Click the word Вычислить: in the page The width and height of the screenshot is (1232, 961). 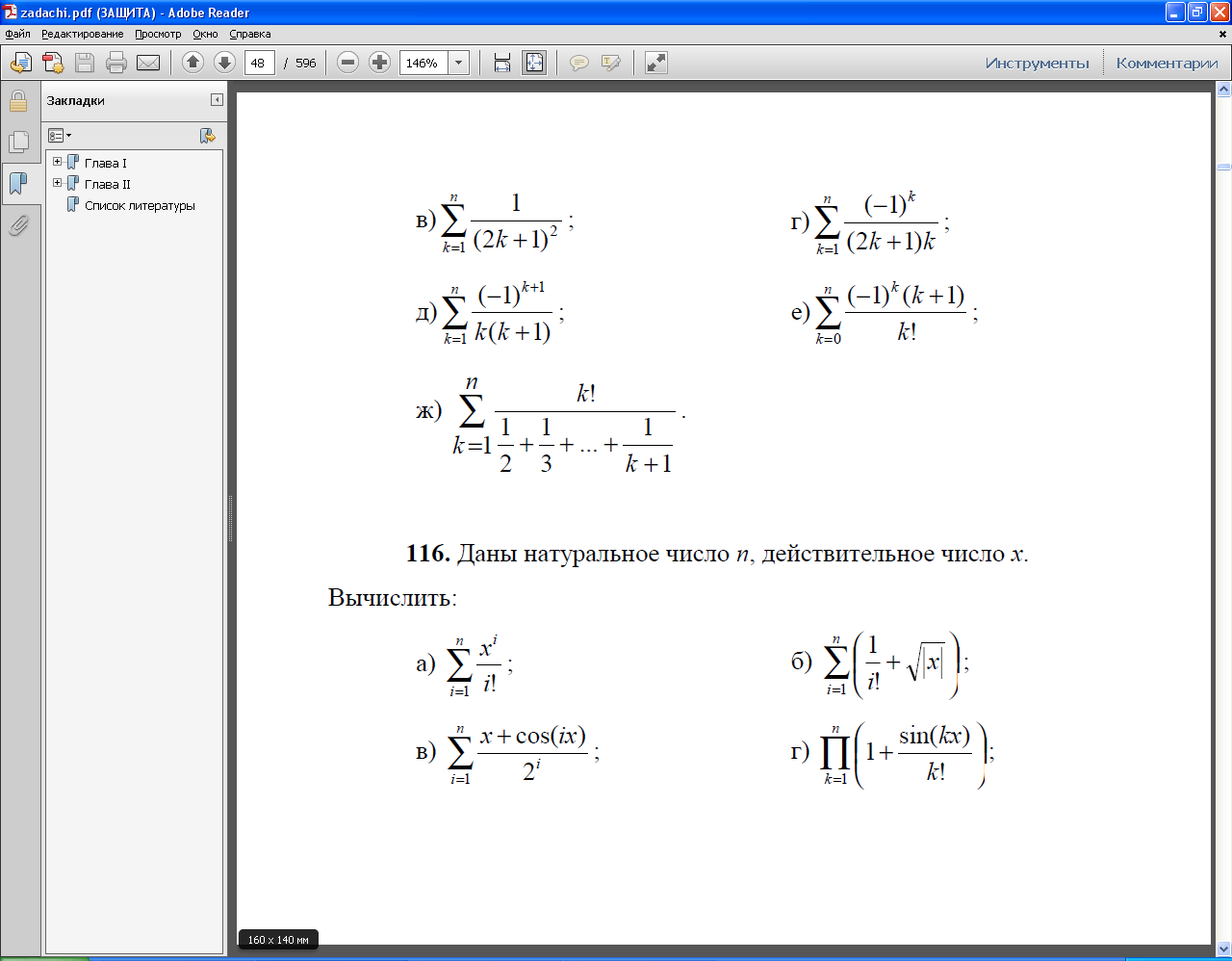393,598
